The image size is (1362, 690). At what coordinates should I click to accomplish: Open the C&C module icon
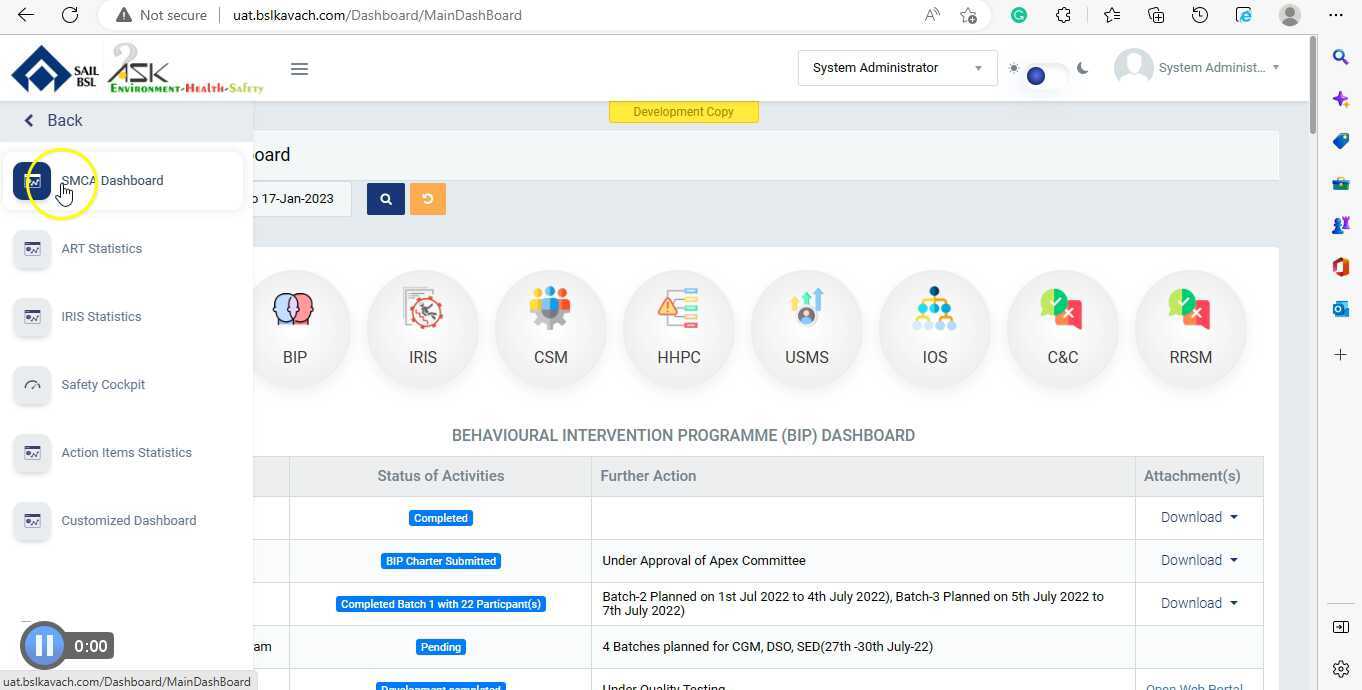click(1062, 327)
